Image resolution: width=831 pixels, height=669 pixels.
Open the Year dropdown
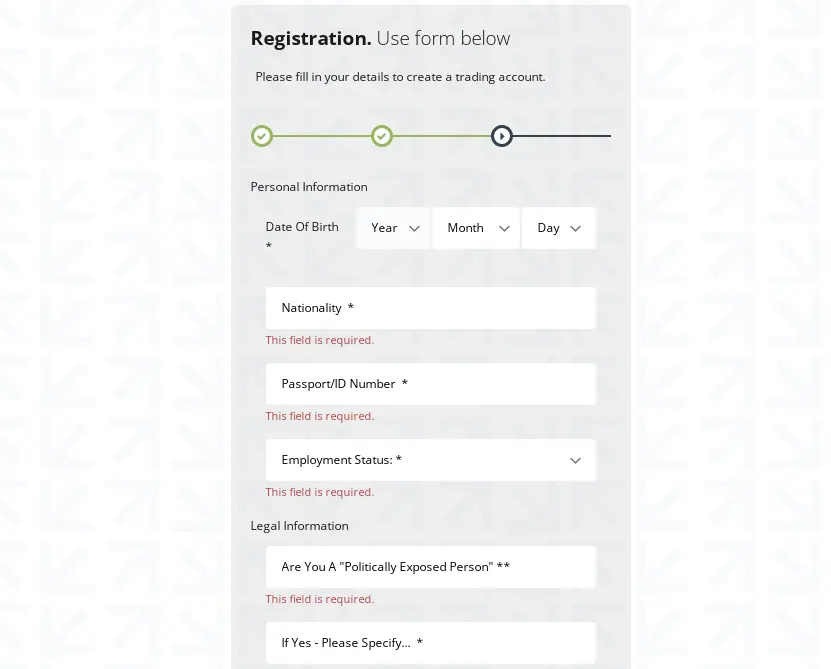(393, 228)
